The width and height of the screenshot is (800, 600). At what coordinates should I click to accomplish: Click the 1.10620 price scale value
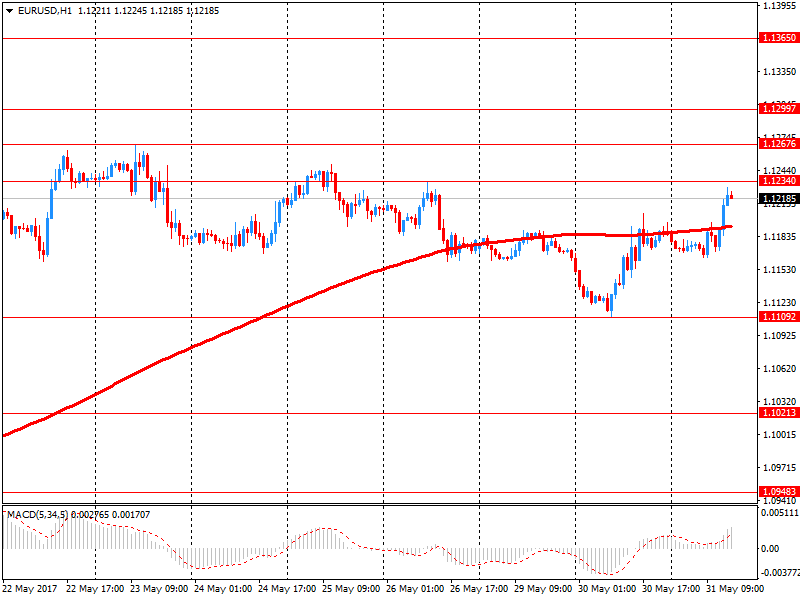point(779,369)
